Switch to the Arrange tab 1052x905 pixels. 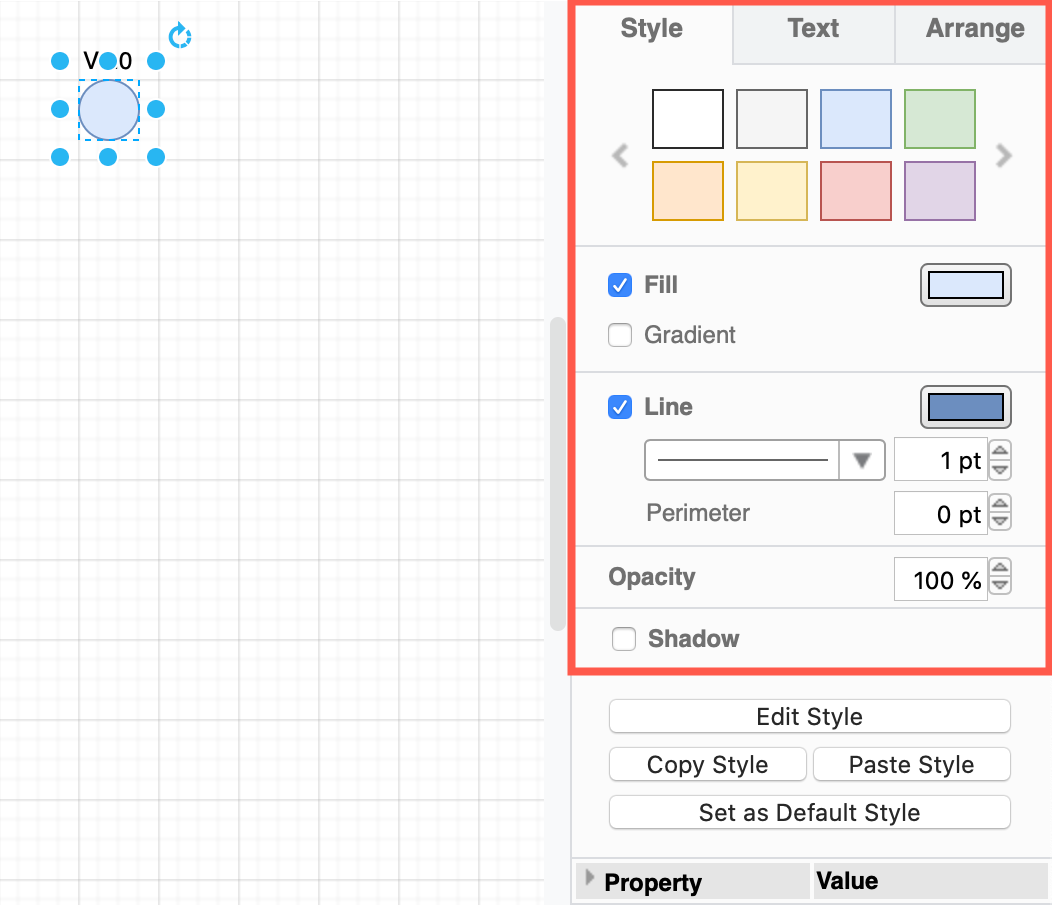[x=971, y=28]
